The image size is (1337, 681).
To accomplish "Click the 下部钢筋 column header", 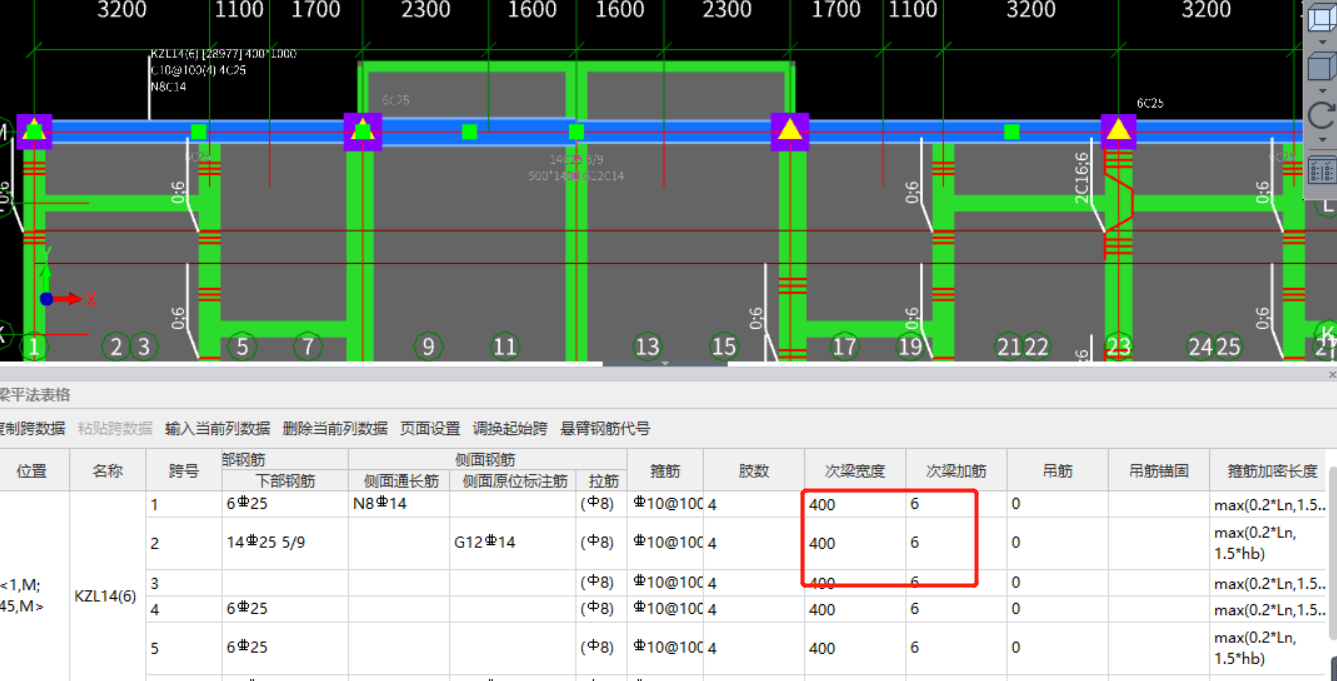I will (x=285, y=481).
